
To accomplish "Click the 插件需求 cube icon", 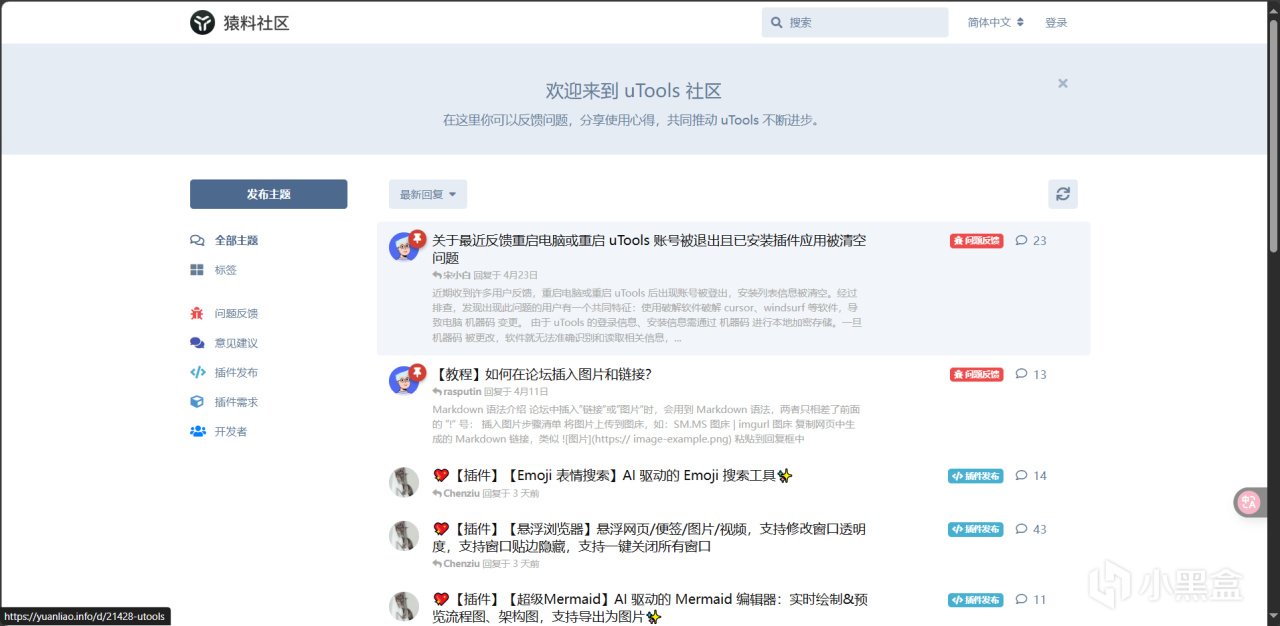I will tap(197, 401).
